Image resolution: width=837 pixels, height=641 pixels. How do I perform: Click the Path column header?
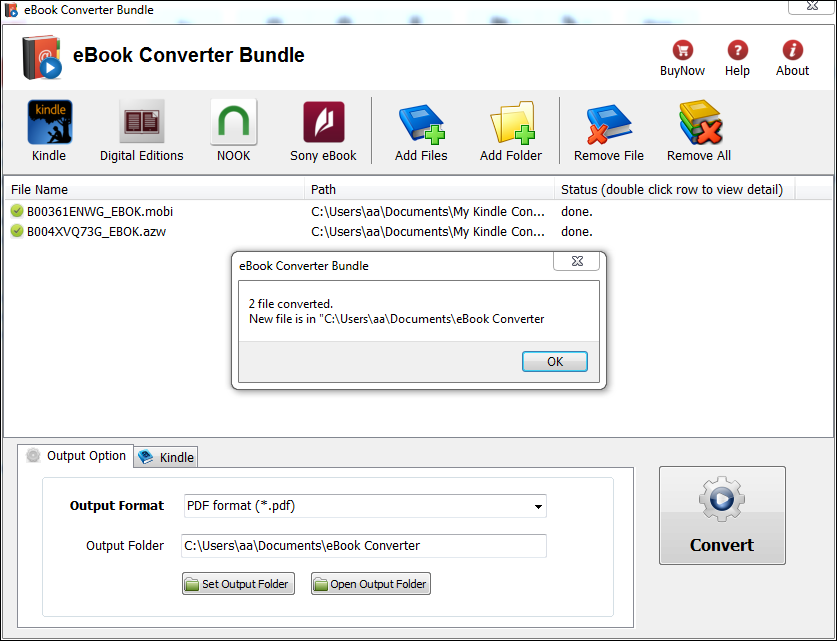click(x=429, y=189)
